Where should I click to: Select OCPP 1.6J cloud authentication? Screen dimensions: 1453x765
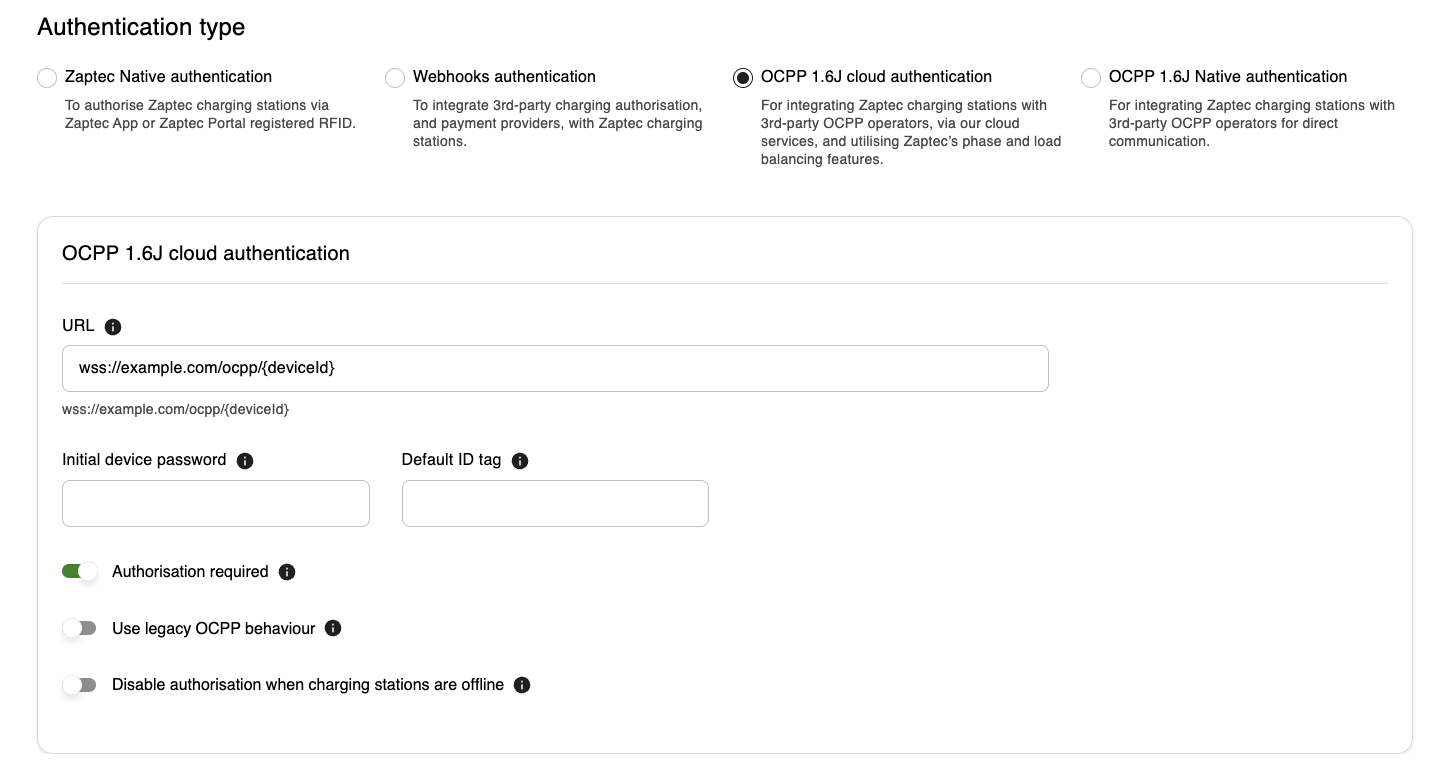[x=742, y=77]
